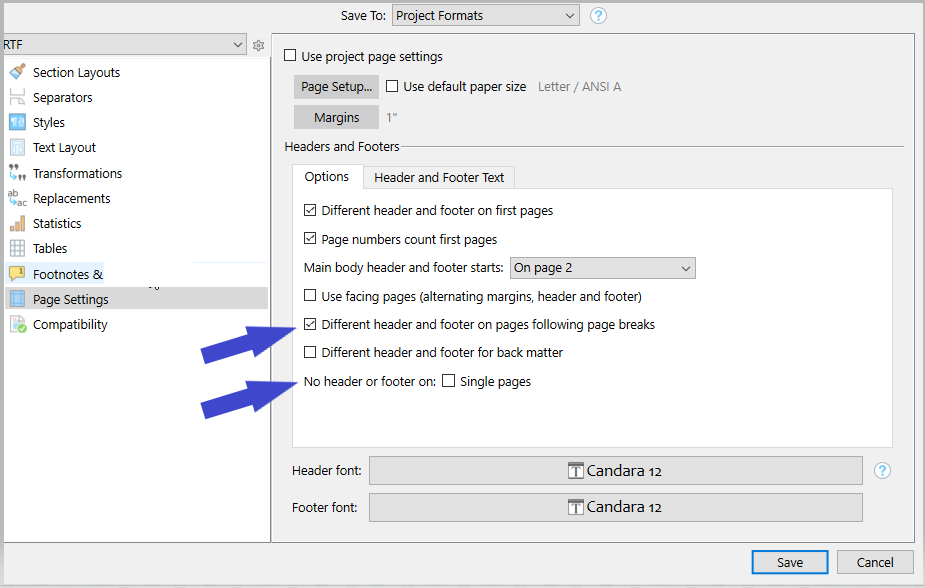Open the RTF file format dropdown
The image size is (925, 588).
pos(123,44)
